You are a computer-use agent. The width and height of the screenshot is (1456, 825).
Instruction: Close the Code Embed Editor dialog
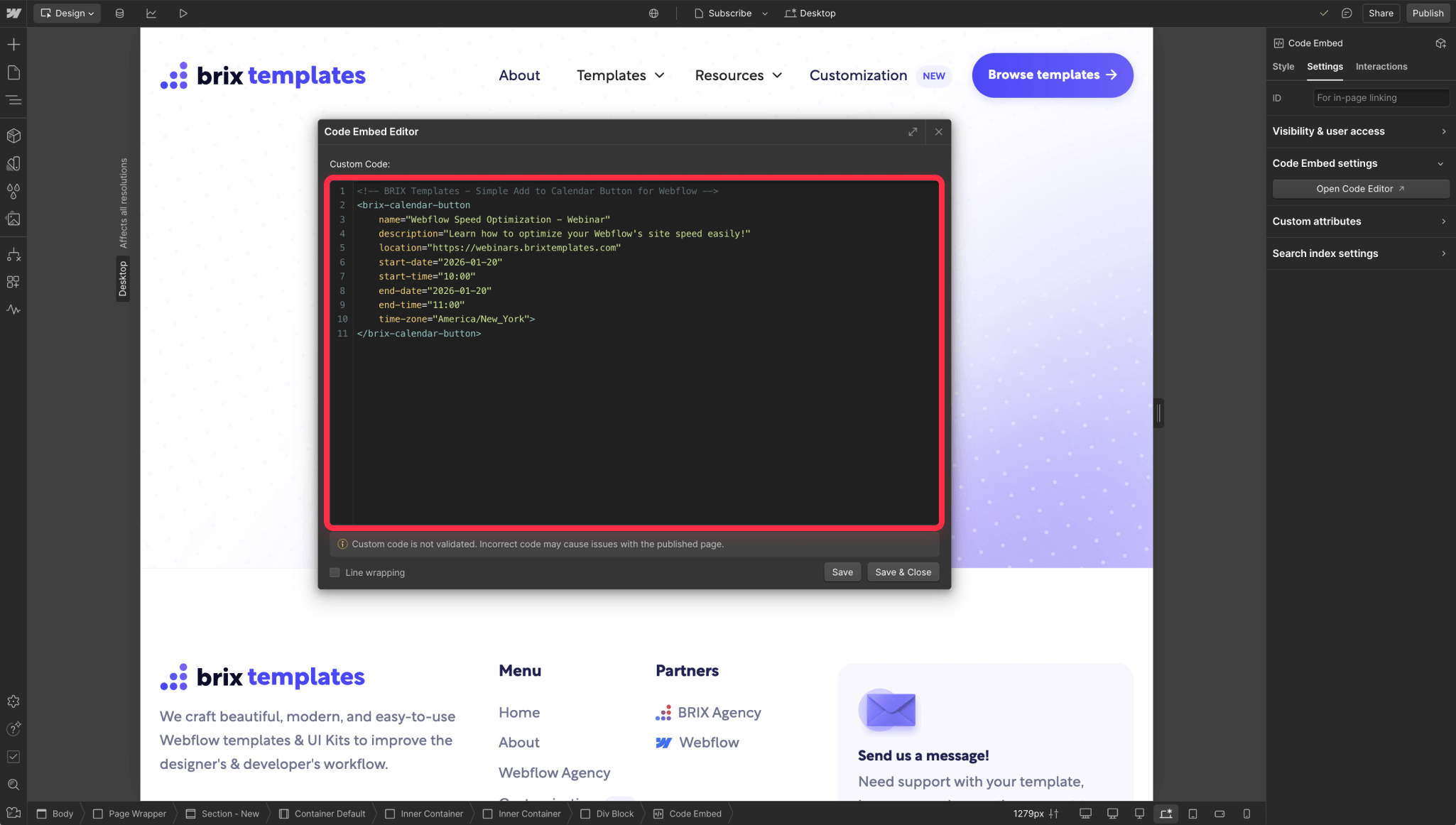click(x=939, y=132)
